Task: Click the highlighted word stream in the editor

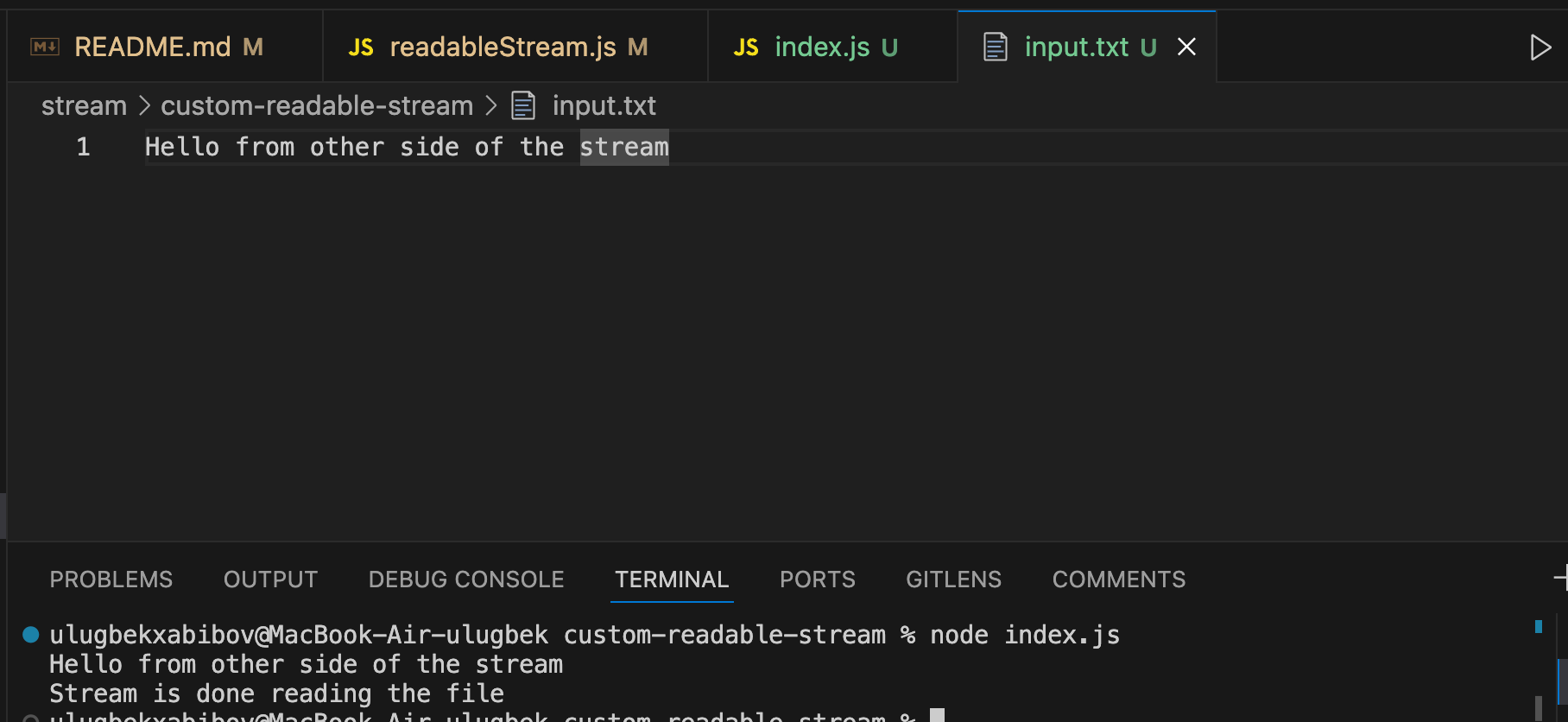Action: 624,147
